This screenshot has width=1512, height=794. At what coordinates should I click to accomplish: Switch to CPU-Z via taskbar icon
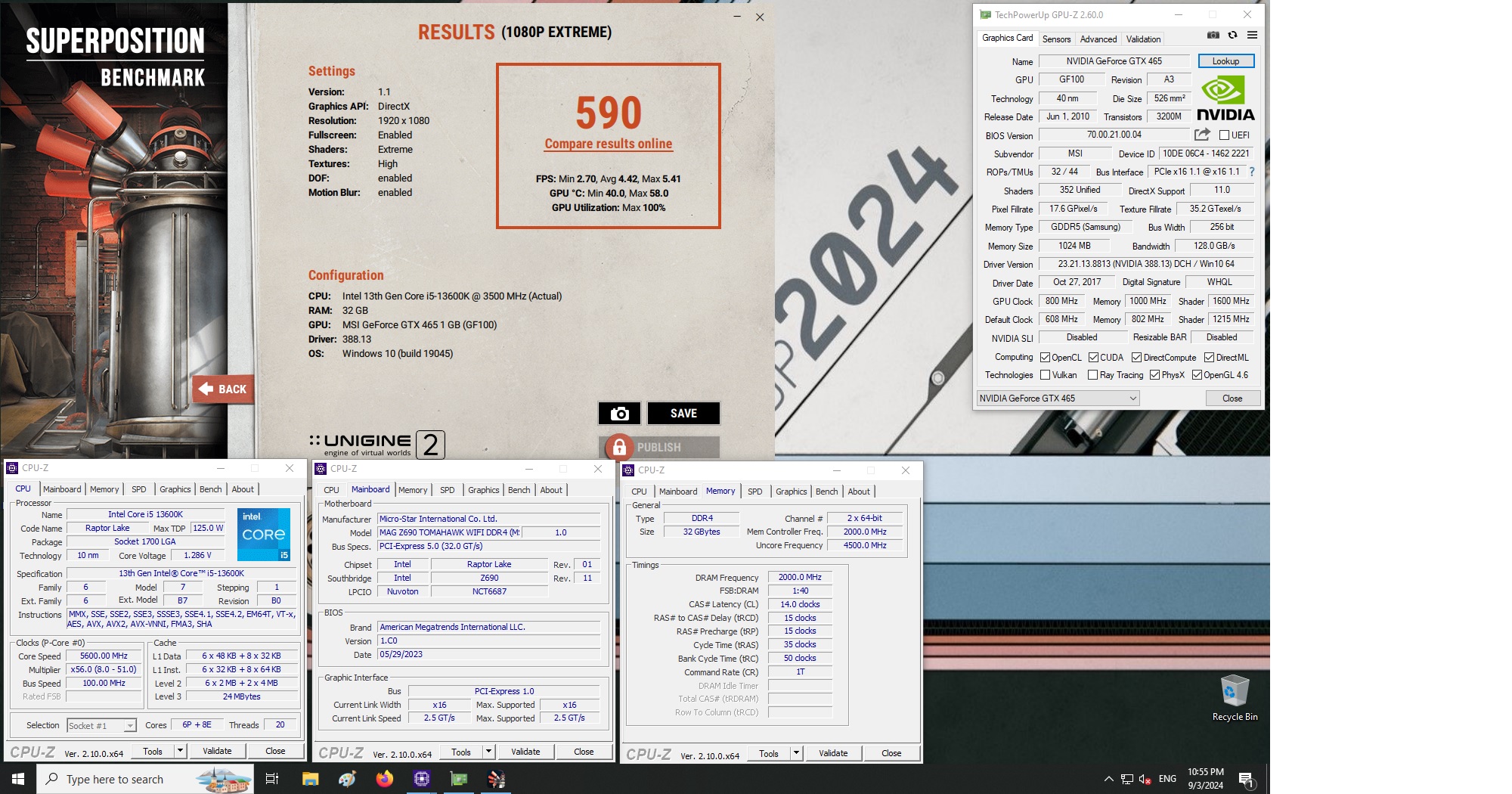coord(422,779)
